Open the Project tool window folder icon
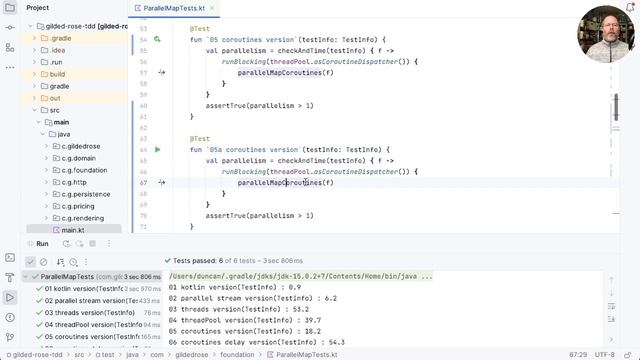The width and height of the screenshot is (640, 360). [x=10, y=7]
